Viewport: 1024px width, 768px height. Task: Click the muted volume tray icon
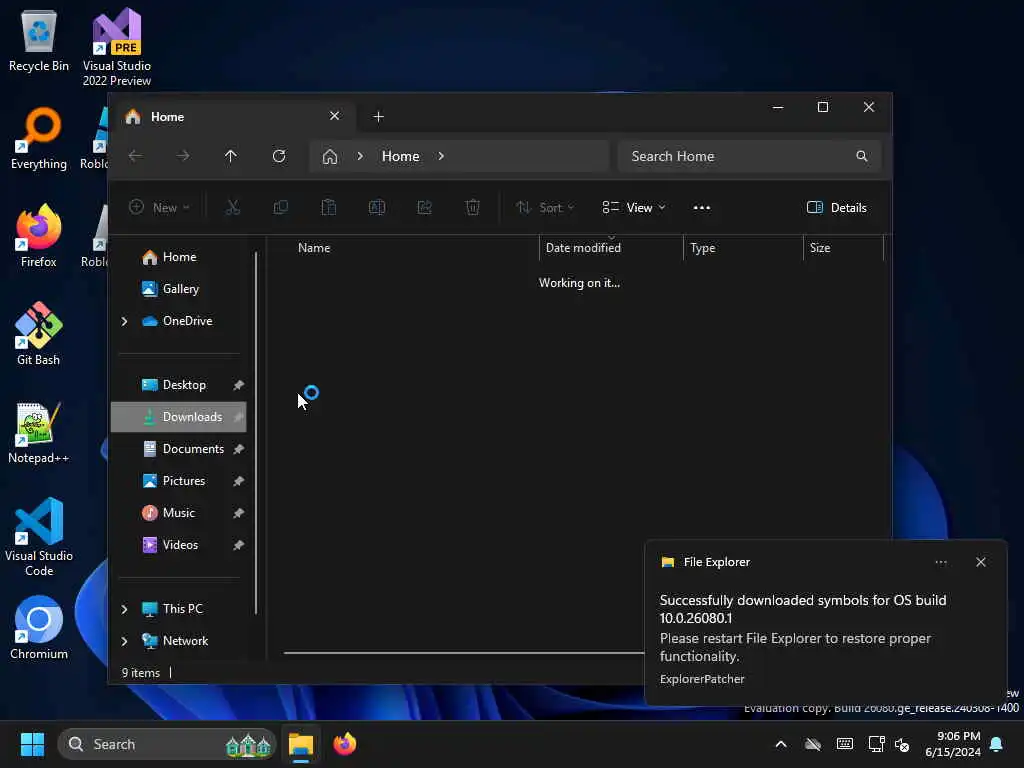tap(903, 744)
